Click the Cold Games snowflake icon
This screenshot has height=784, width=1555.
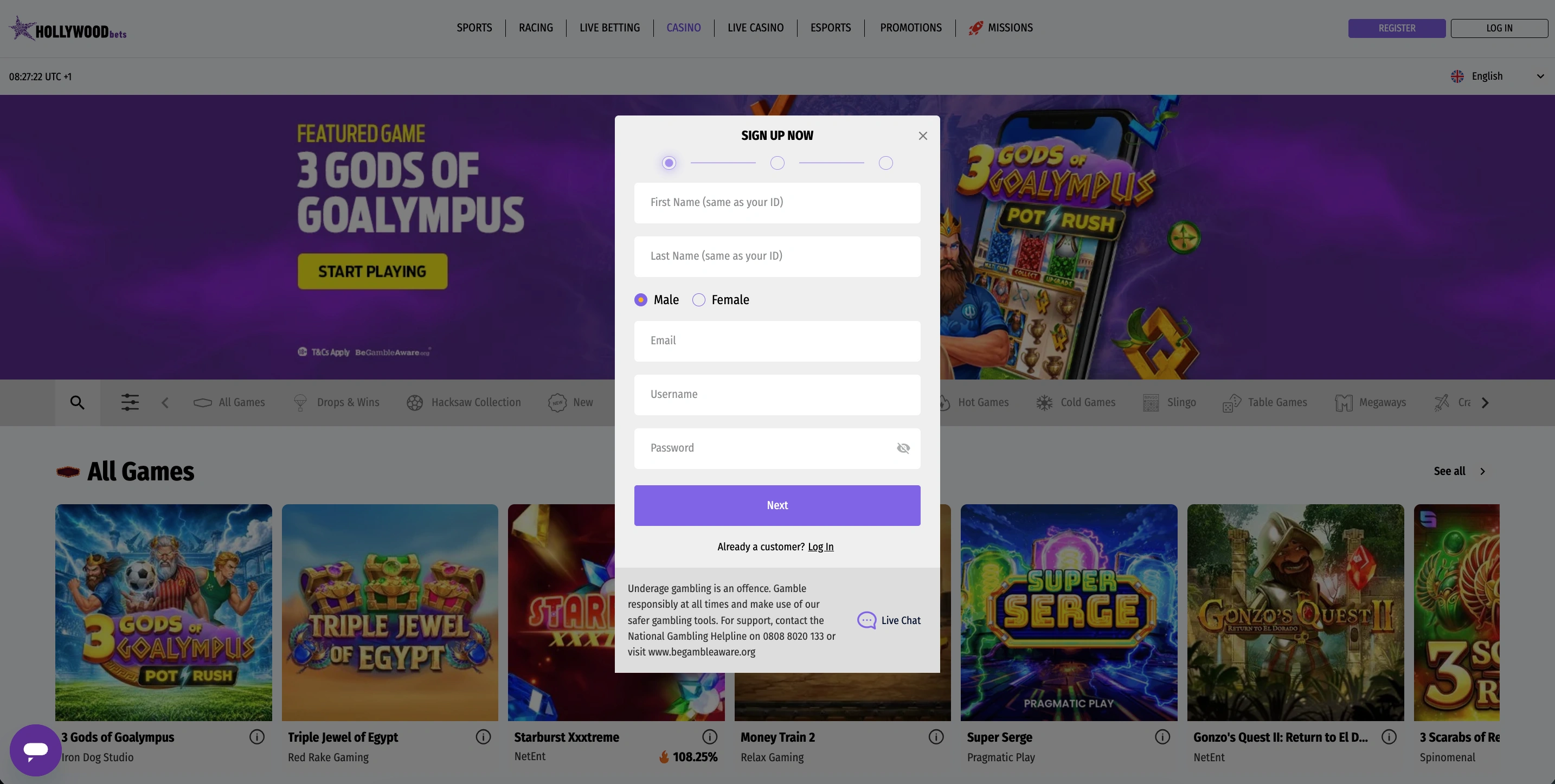click(x=1044, y=402)
